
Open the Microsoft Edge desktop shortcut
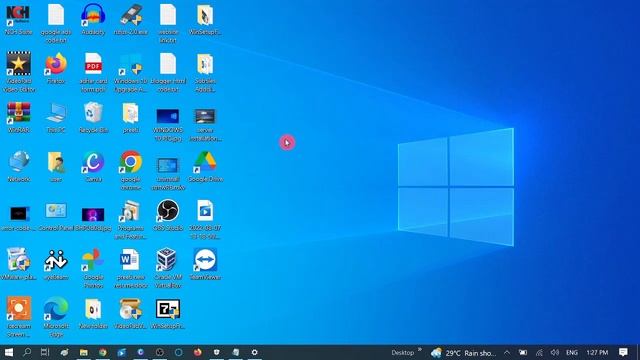pos(56,317)
